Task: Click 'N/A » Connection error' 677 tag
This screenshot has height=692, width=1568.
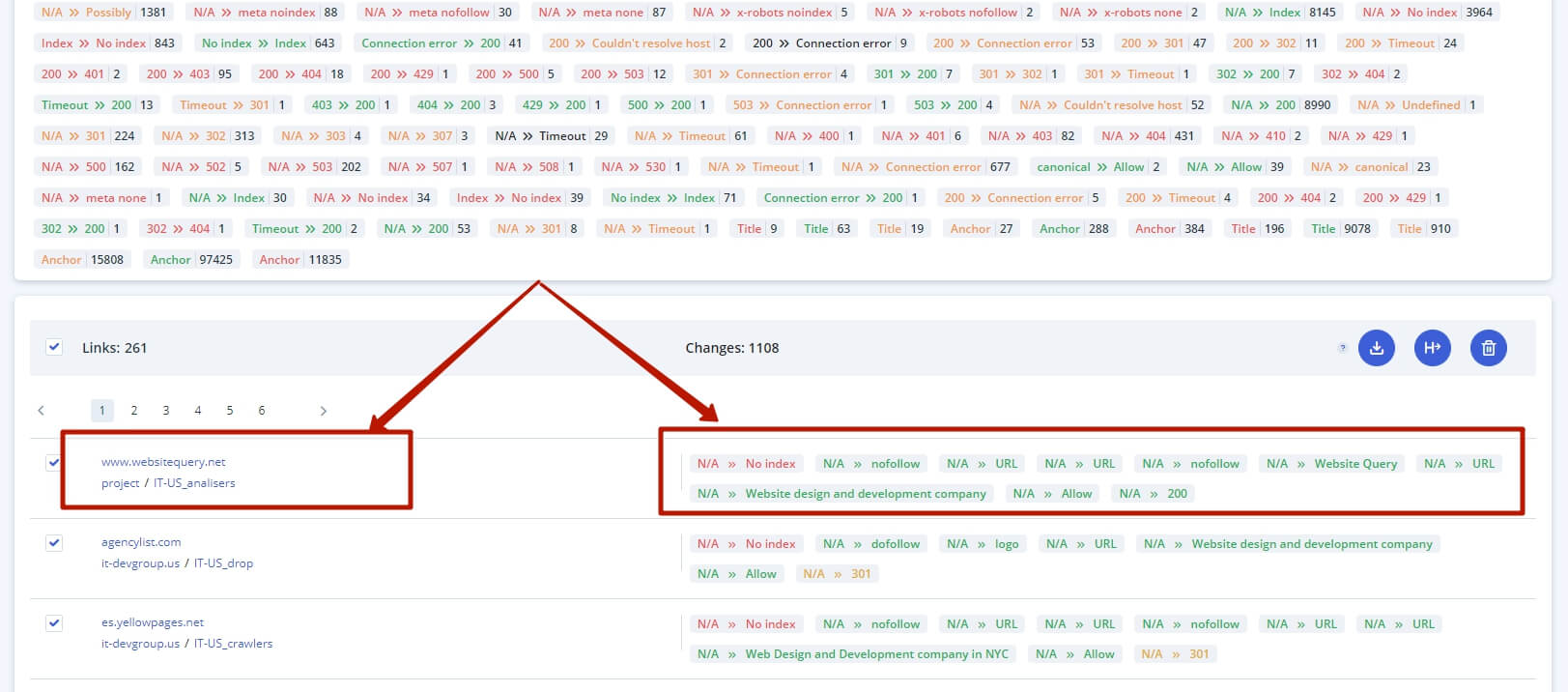Action: (x=926, y=167)
